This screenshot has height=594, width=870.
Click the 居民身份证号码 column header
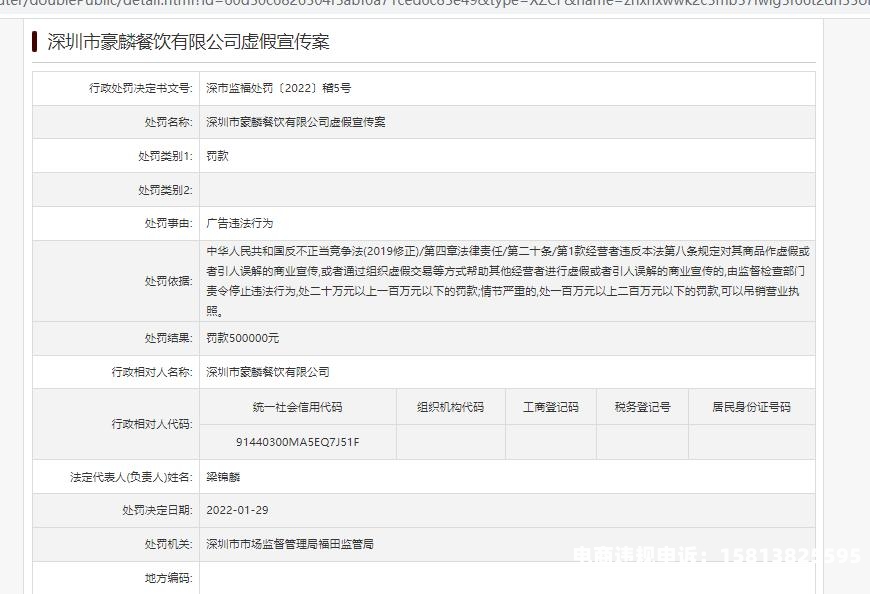coord(751,407)
